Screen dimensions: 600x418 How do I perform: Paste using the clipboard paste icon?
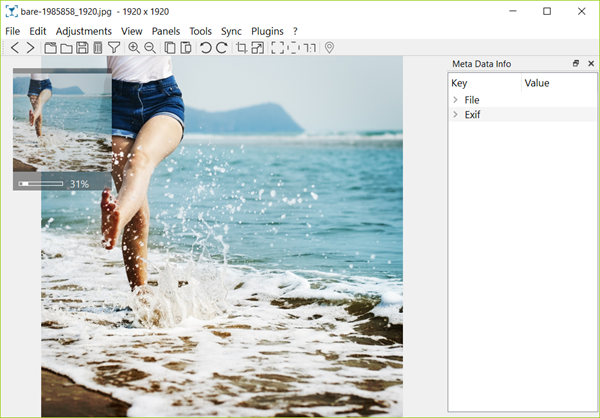click(186, 48)
